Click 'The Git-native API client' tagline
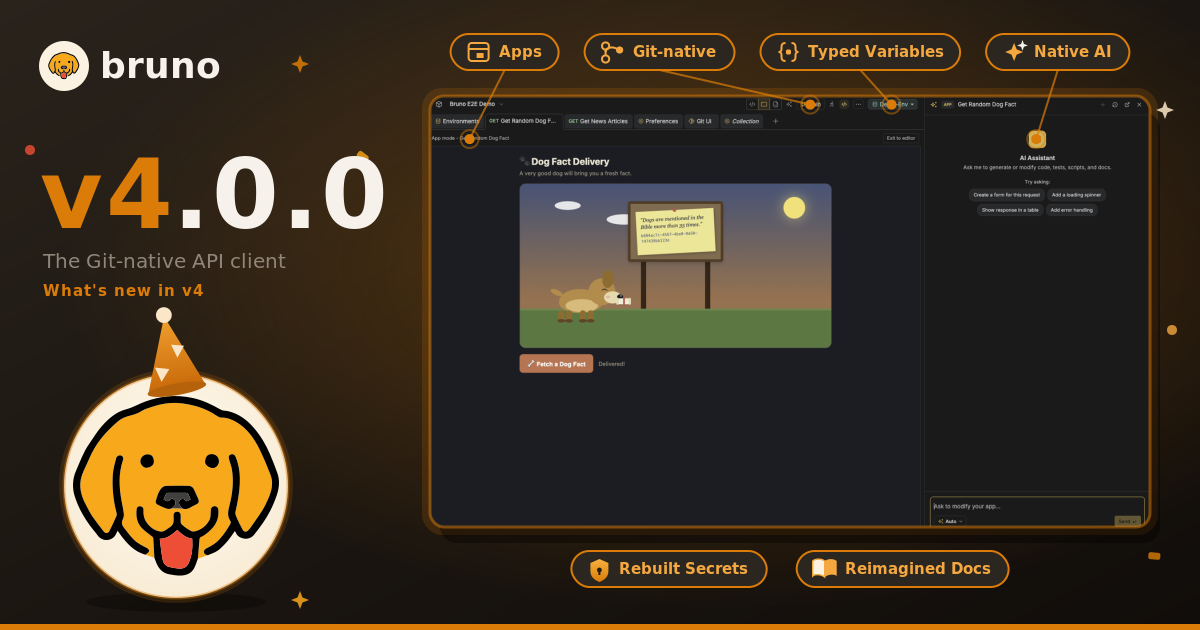Image resolution: width=1200 pixels, height=630 pixels. pyautogui.click(x=164, y=261)
